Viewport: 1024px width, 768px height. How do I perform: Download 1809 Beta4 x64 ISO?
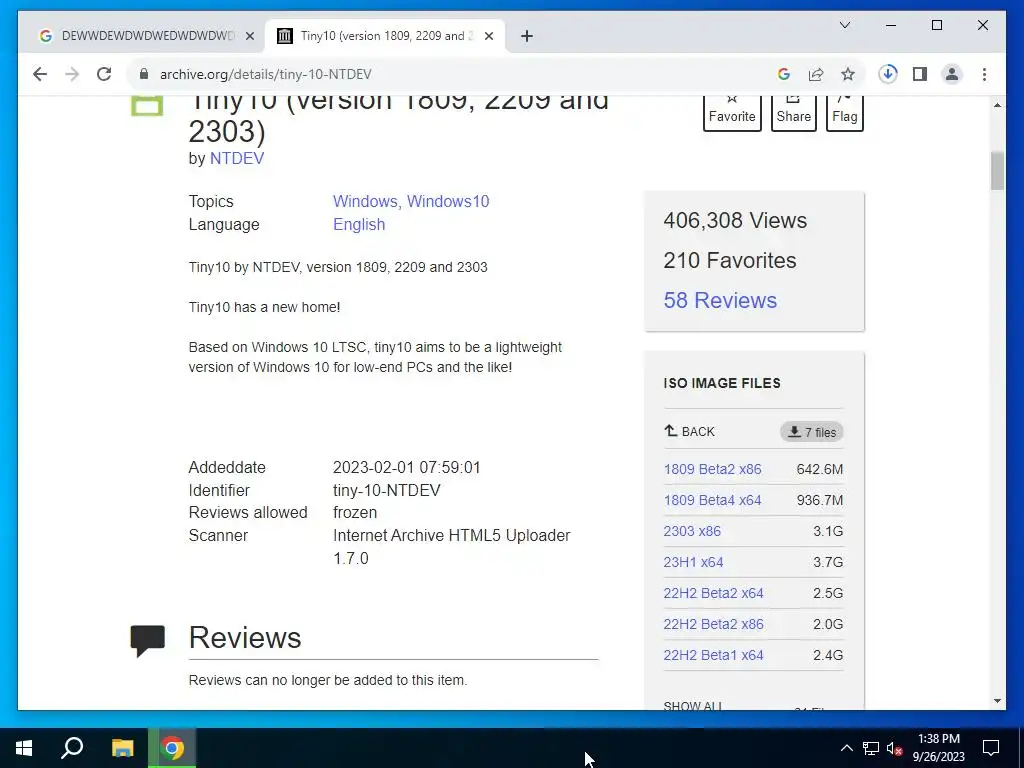[712, 500]
